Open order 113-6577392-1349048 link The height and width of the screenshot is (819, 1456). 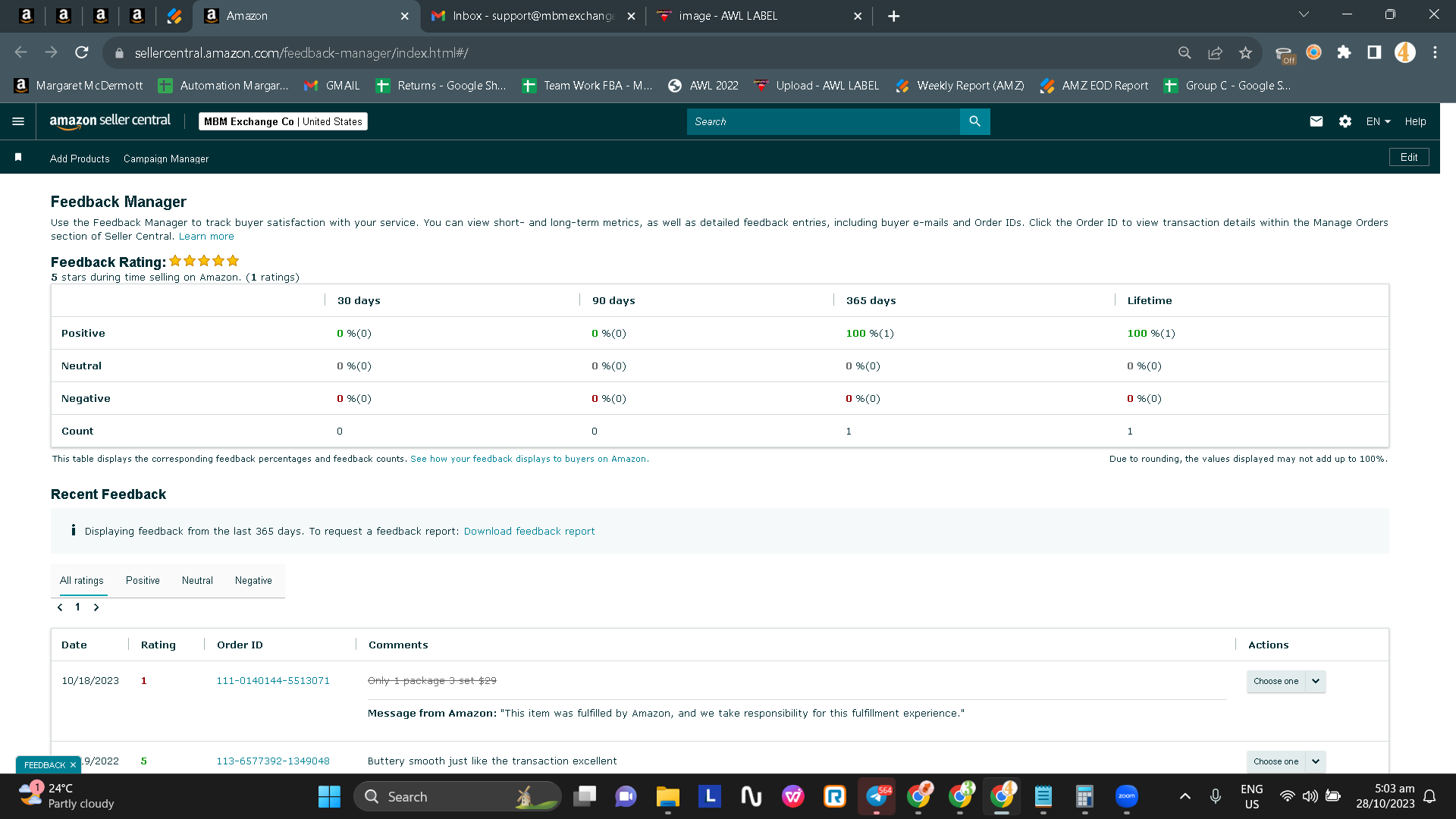[x=273, y=761]
